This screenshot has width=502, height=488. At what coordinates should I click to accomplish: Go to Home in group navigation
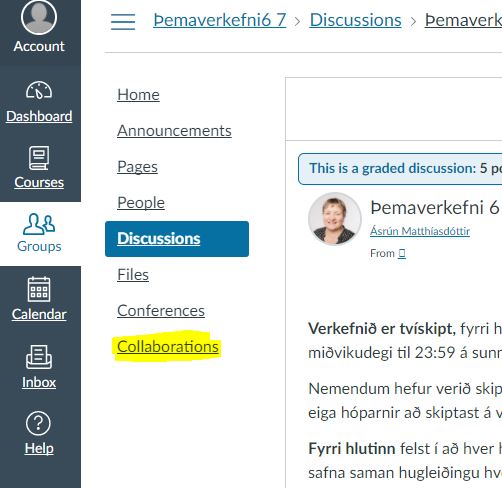(138, 95)
